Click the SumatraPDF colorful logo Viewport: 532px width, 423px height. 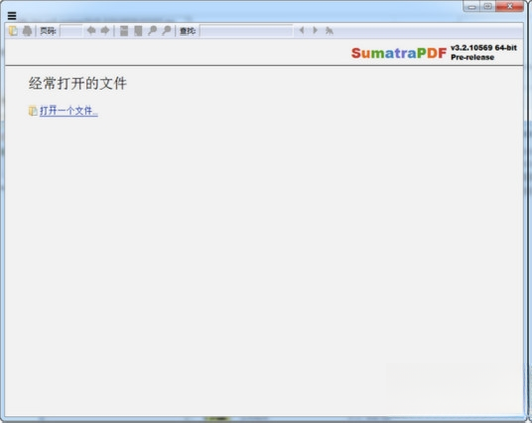399,53
